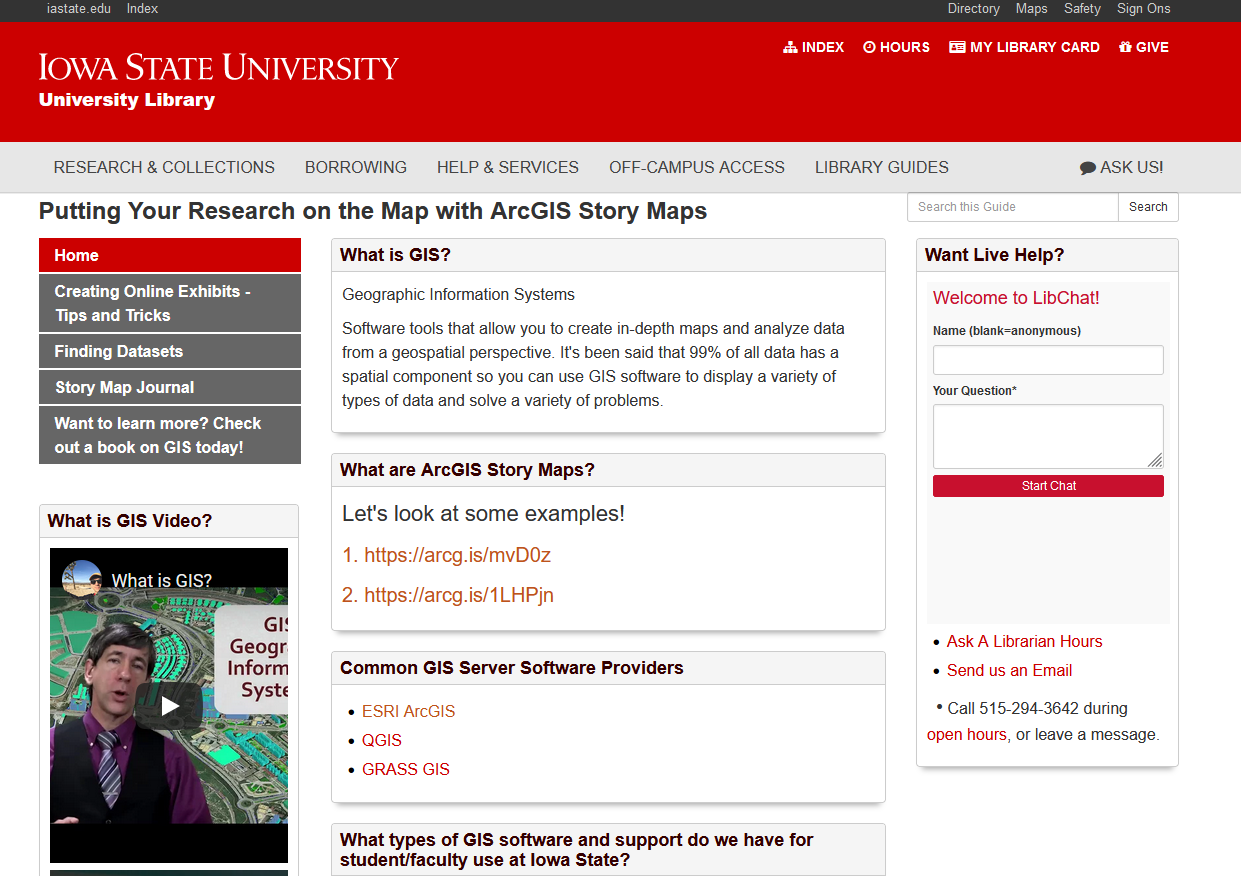Open the LIBRARY GUIDES section

[x=881, y=167]
